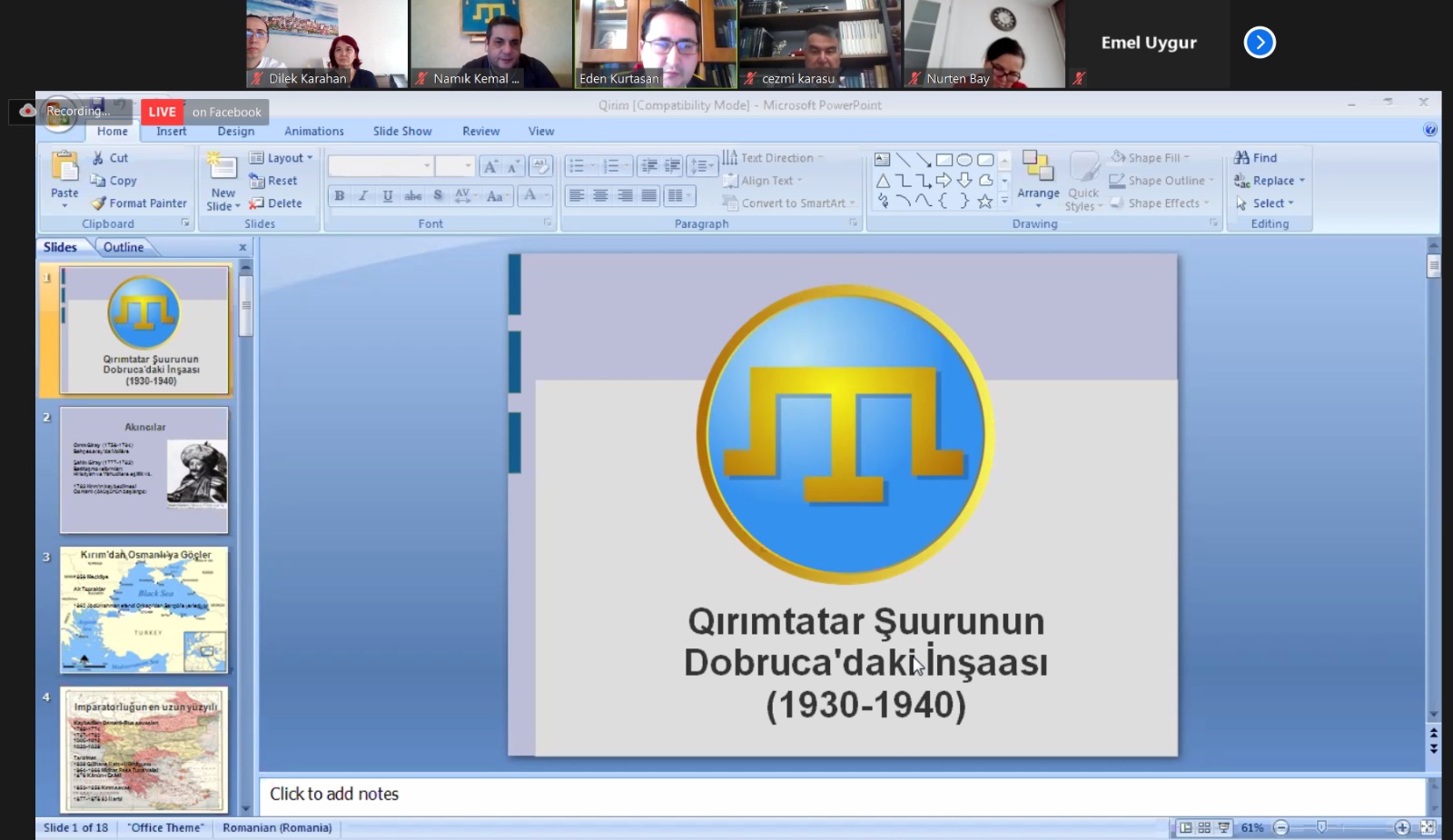The image size is (1453, 840).
Task: Pick the Rectangle shape in the gallery
Action: (x=944, y=160)
